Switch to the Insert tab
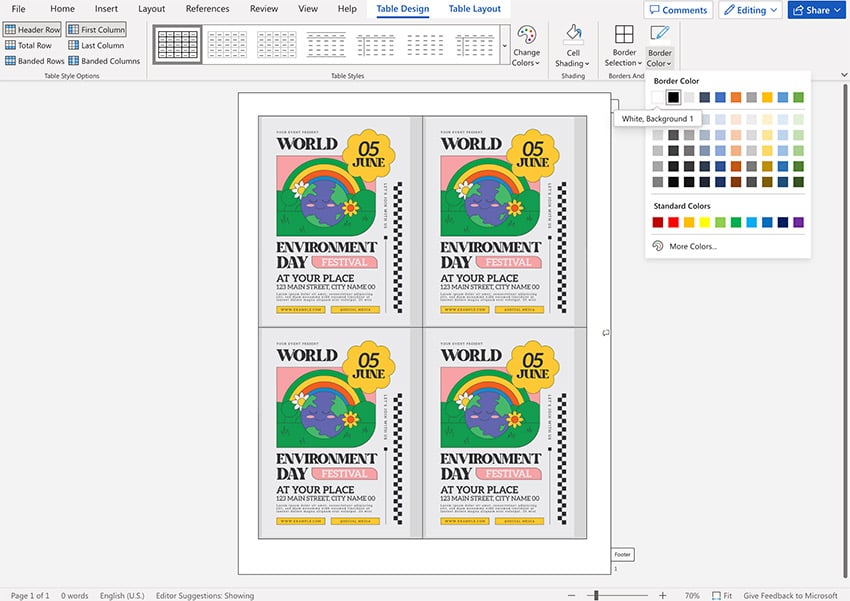This screenshot has width=850, height=601. coord(106,9)
